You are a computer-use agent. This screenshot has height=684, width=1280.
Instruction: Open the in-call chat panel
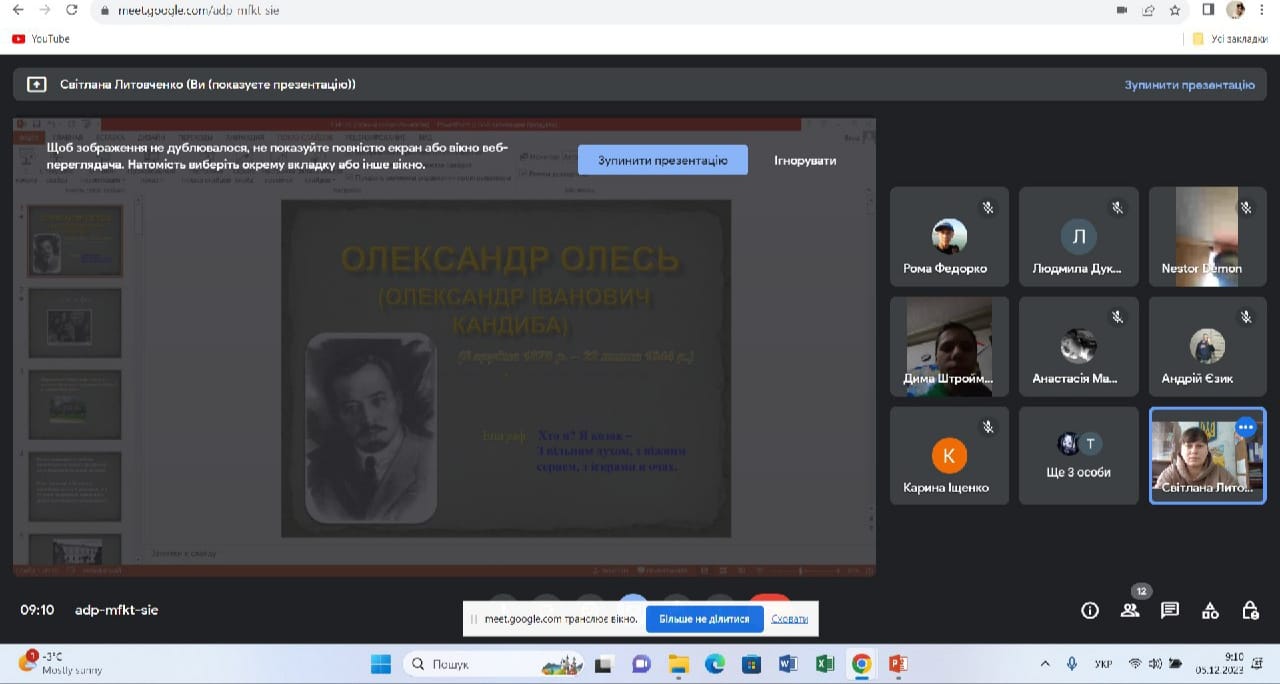click(1170, 611)
